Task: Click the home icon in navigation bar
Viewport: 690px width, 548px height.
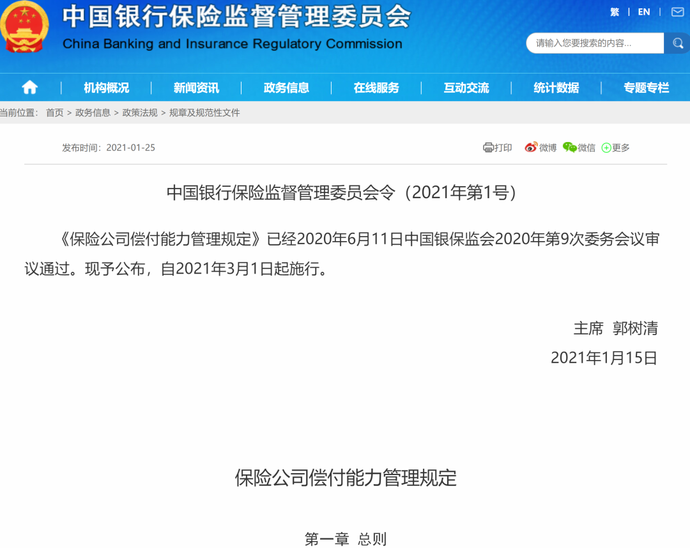Action: (29, 87)
